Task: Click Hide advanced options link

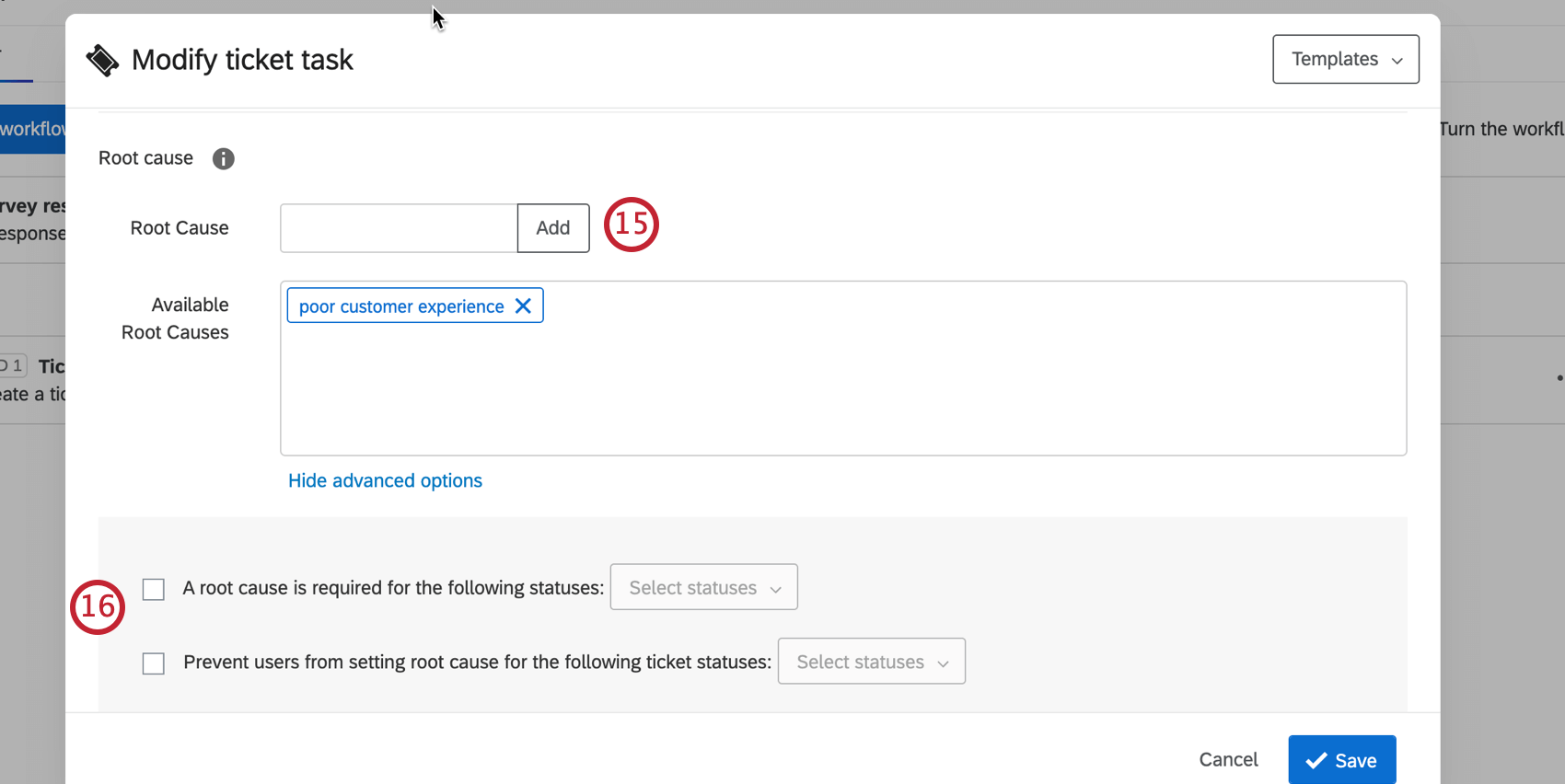Action: [x=385, y=480]
